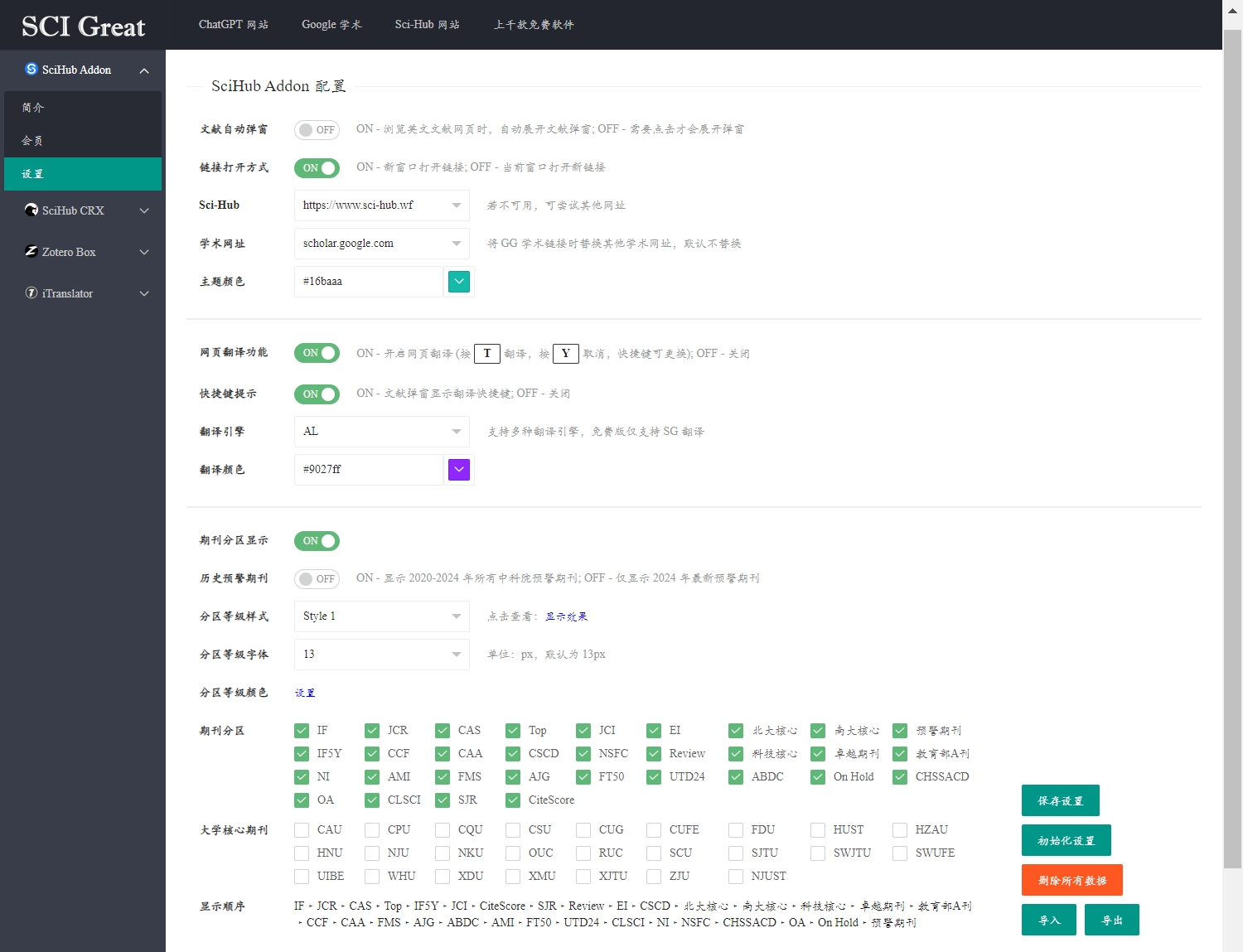Image resolution: width=1243 pixels, height=952 pixels.
Task: Enable the 历史预警期刊 switch
Action: point(317,578)
